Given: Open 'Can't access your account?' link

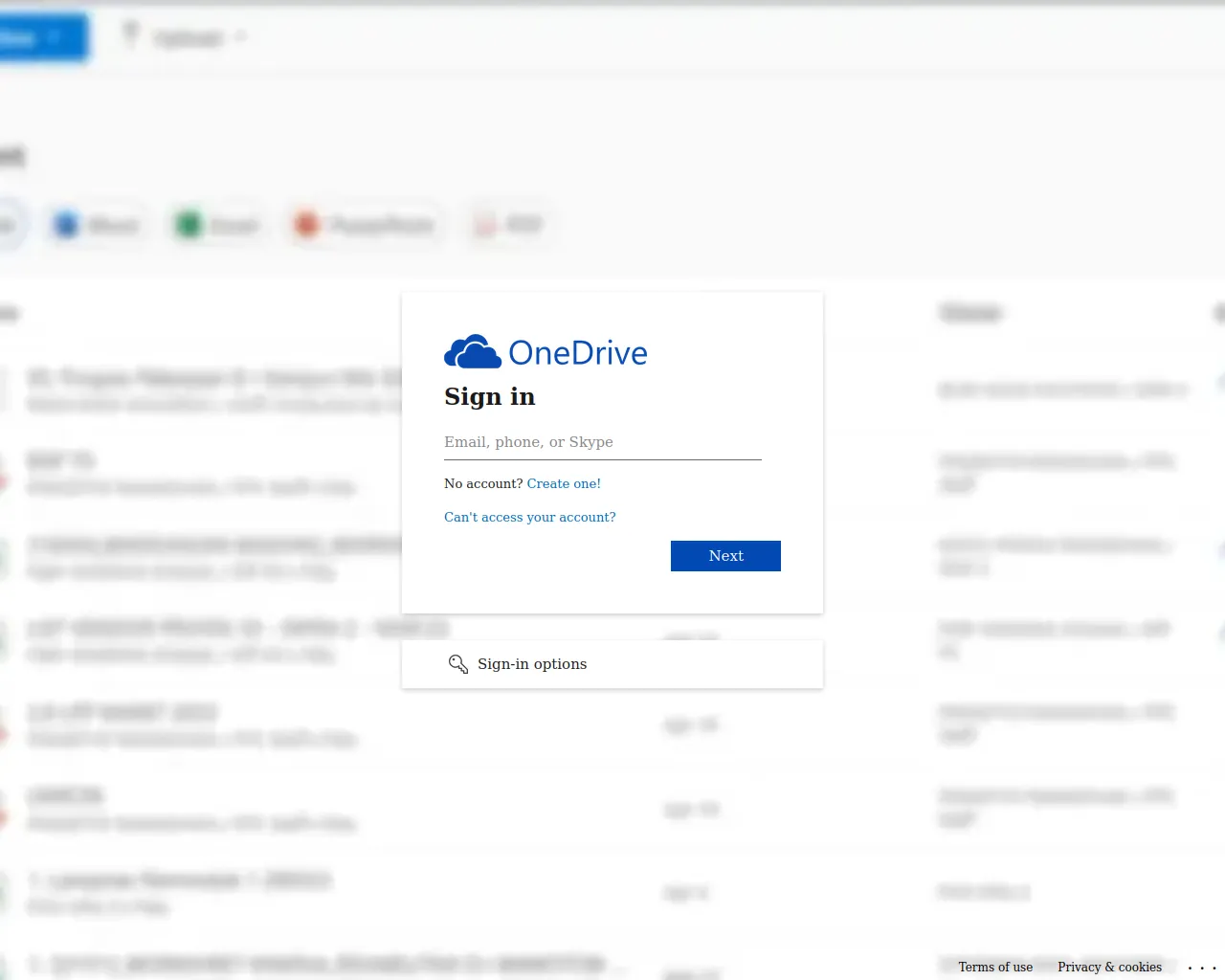Looking at the screenshot, I should click(529, 518).
